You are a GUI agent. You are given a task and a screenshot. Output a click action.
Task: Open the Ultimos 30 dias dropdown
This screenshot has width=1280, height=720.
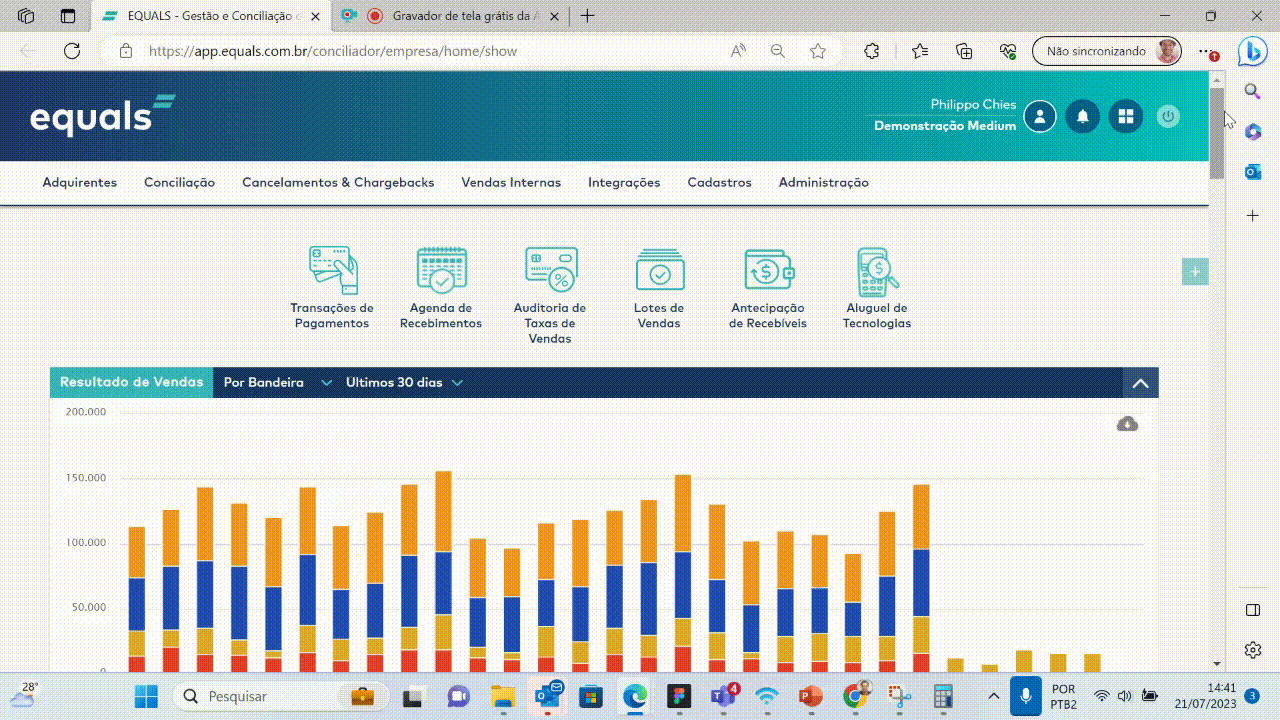tap(404, 383)
